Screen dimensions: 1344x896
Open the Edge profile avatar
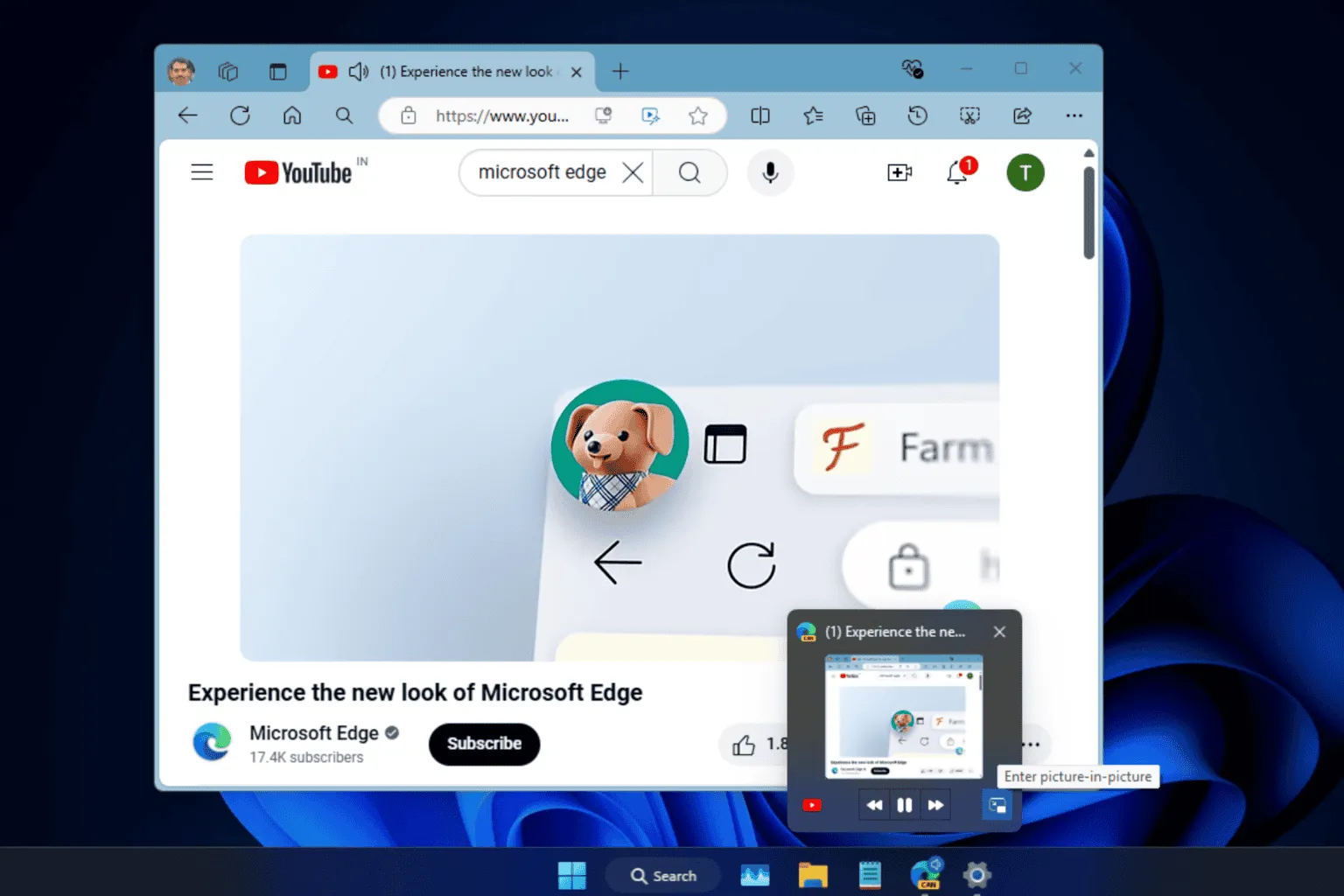(x=181, y=71)
